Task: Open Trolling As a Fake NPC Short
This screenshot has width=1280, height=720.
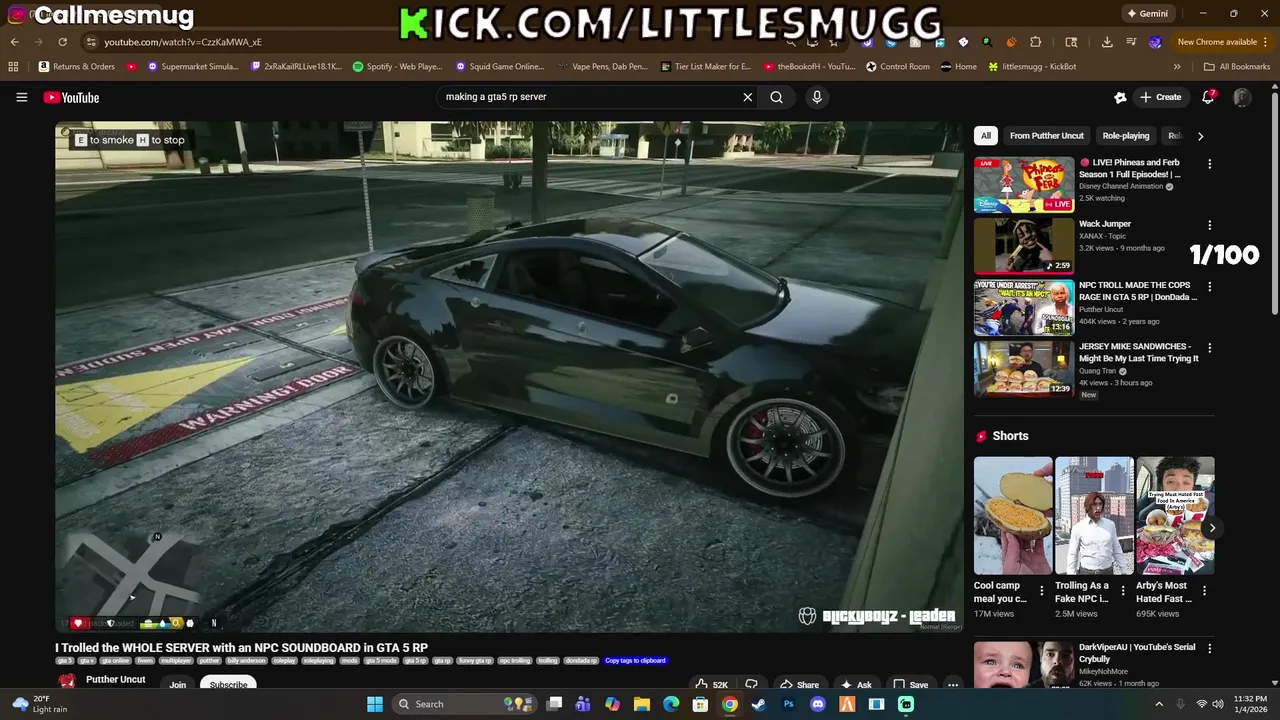Action: click(x=1094, y=515)
